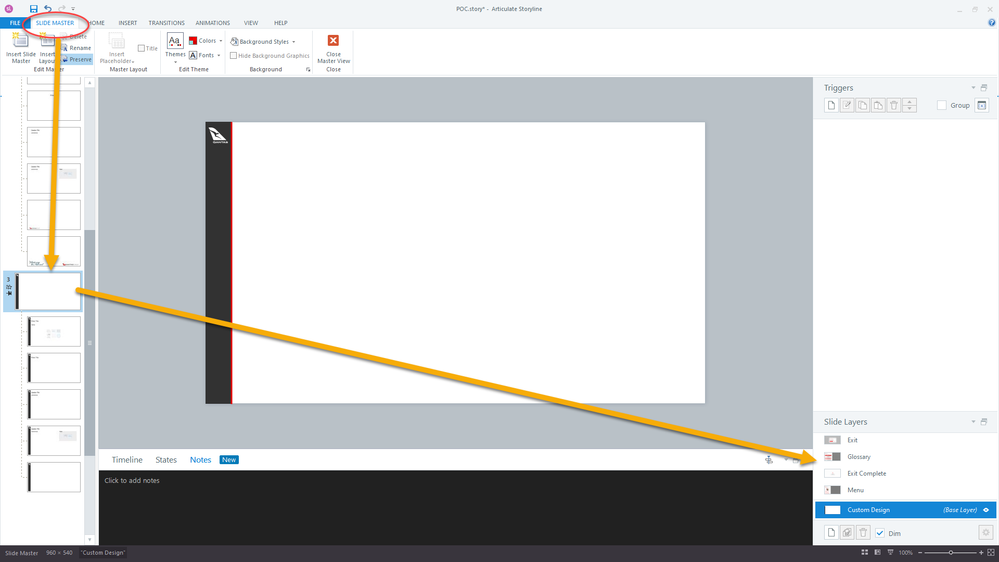This screenshot has height=562, width=999.
Task: Paste trigger in Triggers panel
Action: (x=878, y=105)
